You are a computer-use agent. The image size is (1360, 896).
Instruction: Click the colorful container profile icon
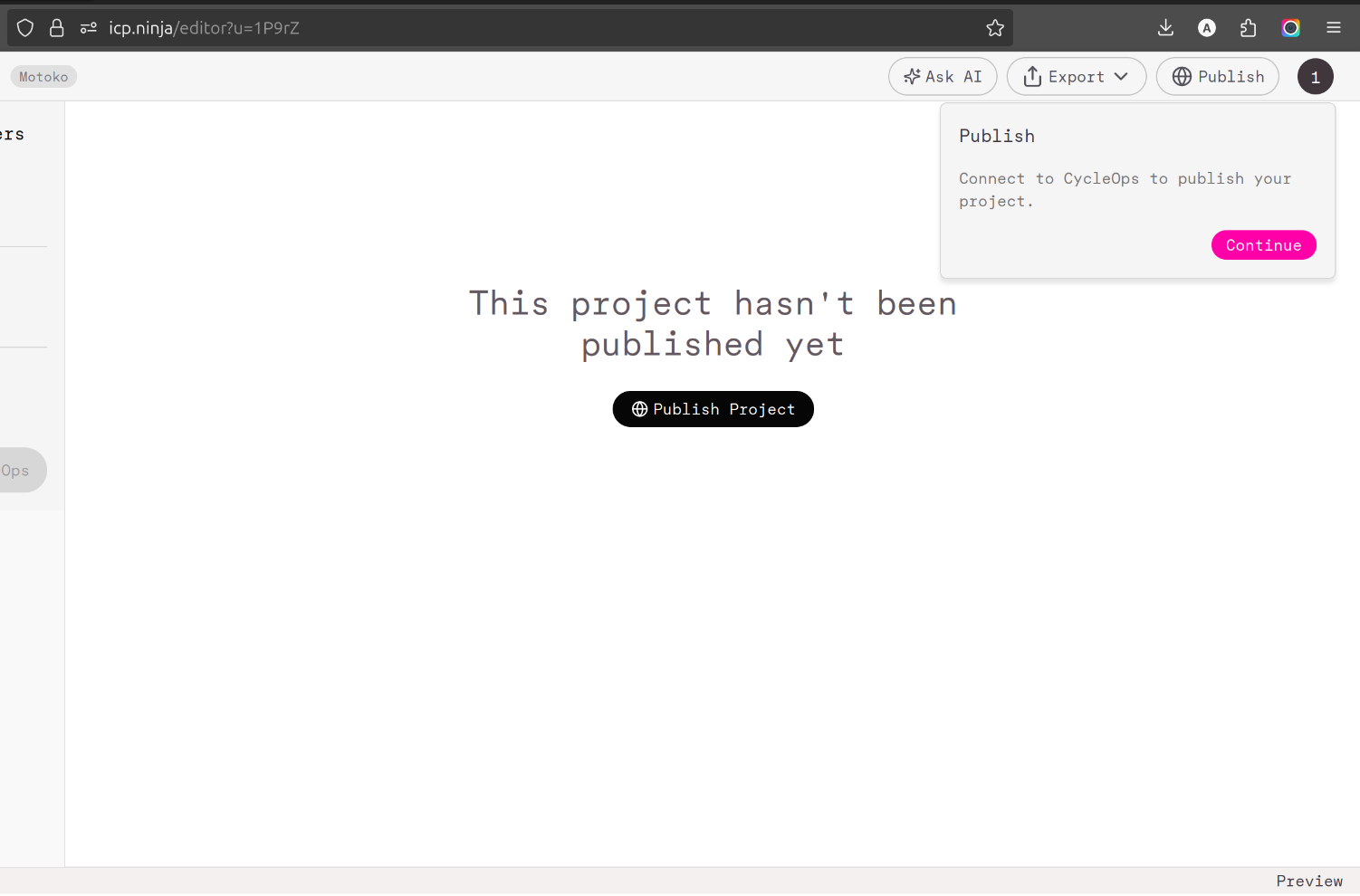click(1290, 27)
